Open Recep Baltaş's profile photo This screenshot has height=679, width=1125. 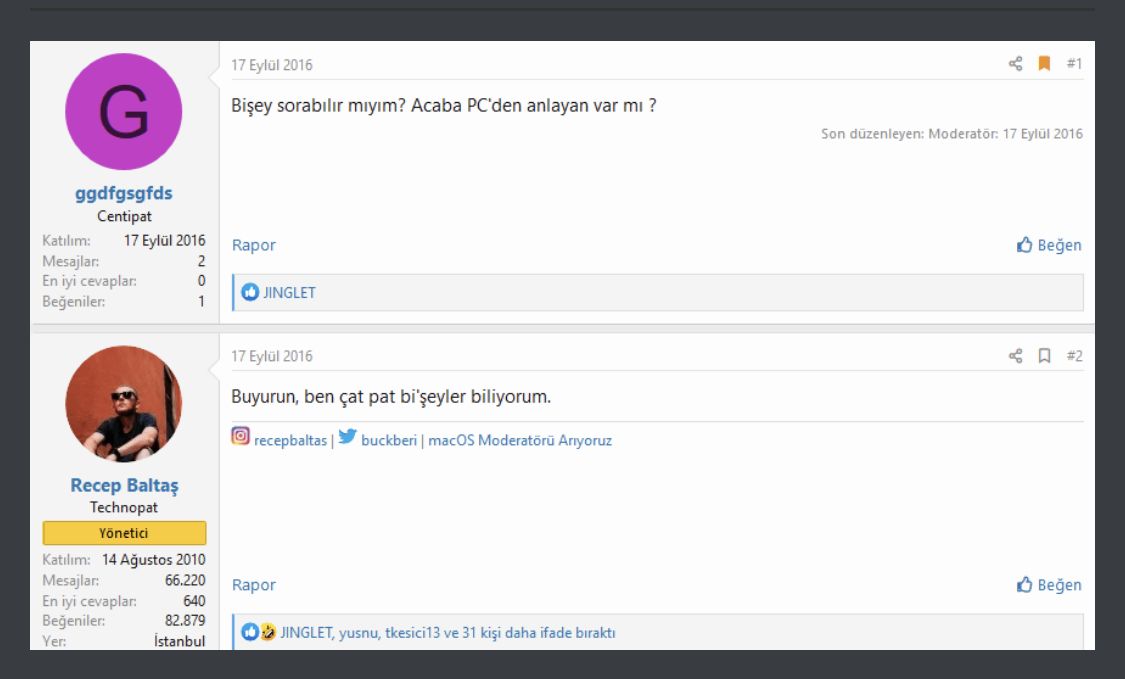tap(124, 404)
